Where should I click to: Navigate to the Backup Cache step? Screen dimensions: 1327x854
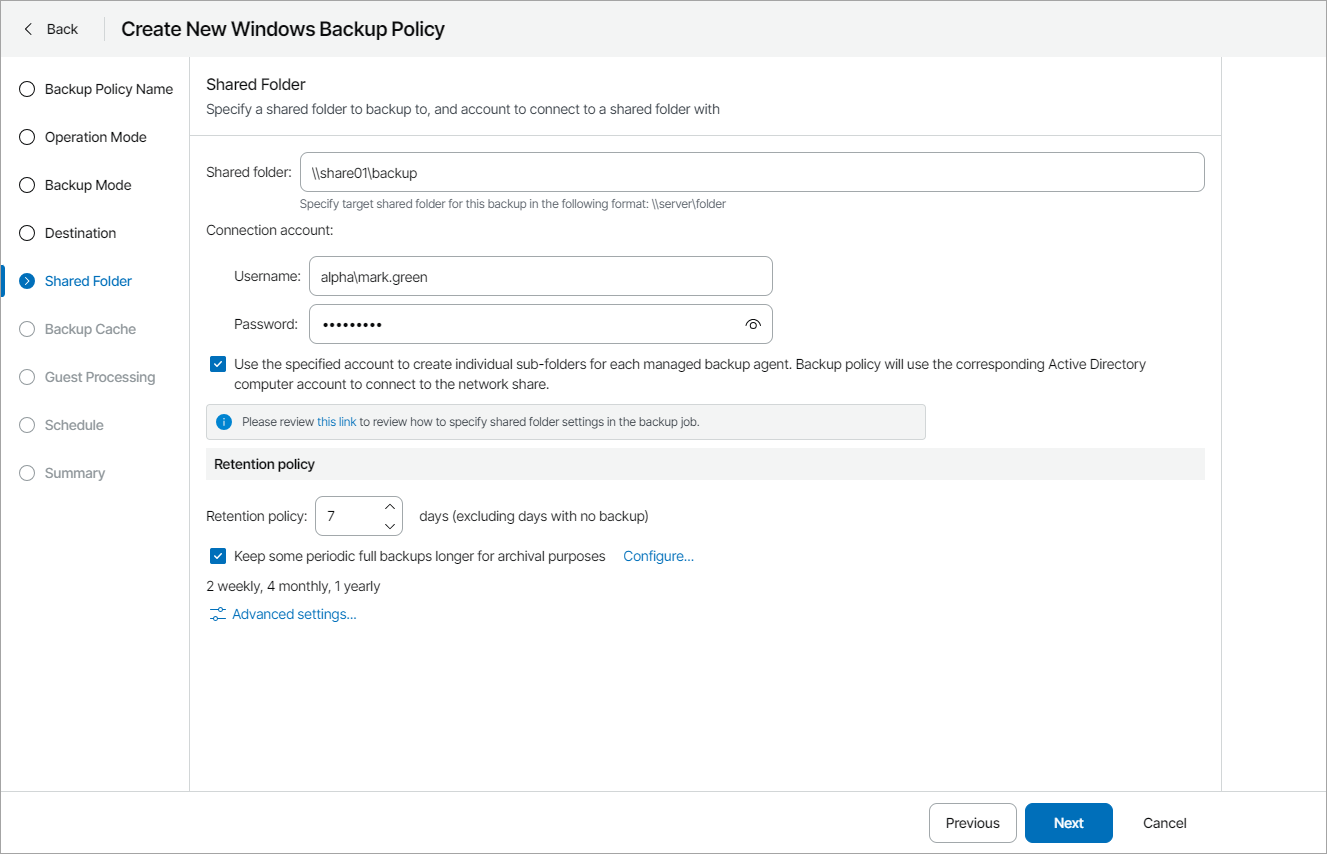point(26,329)
